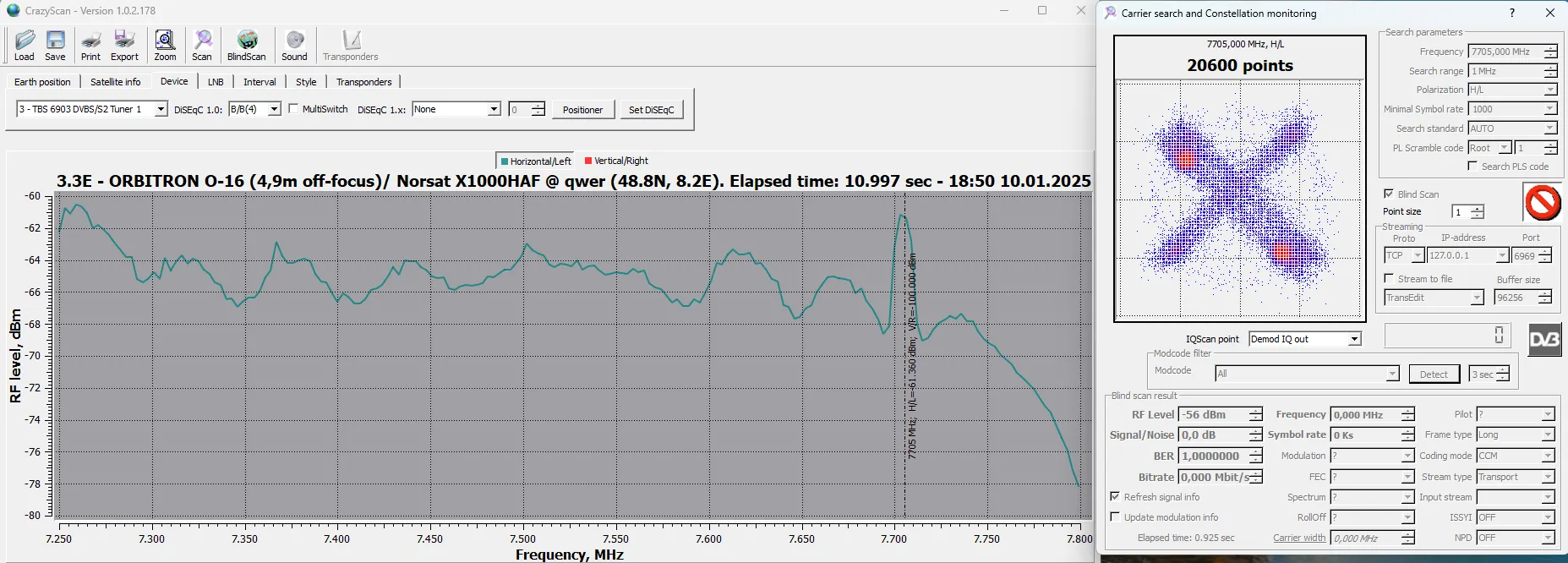Switch to the Satellite info tab
1568x563 pixels.
tap(116, 82)
